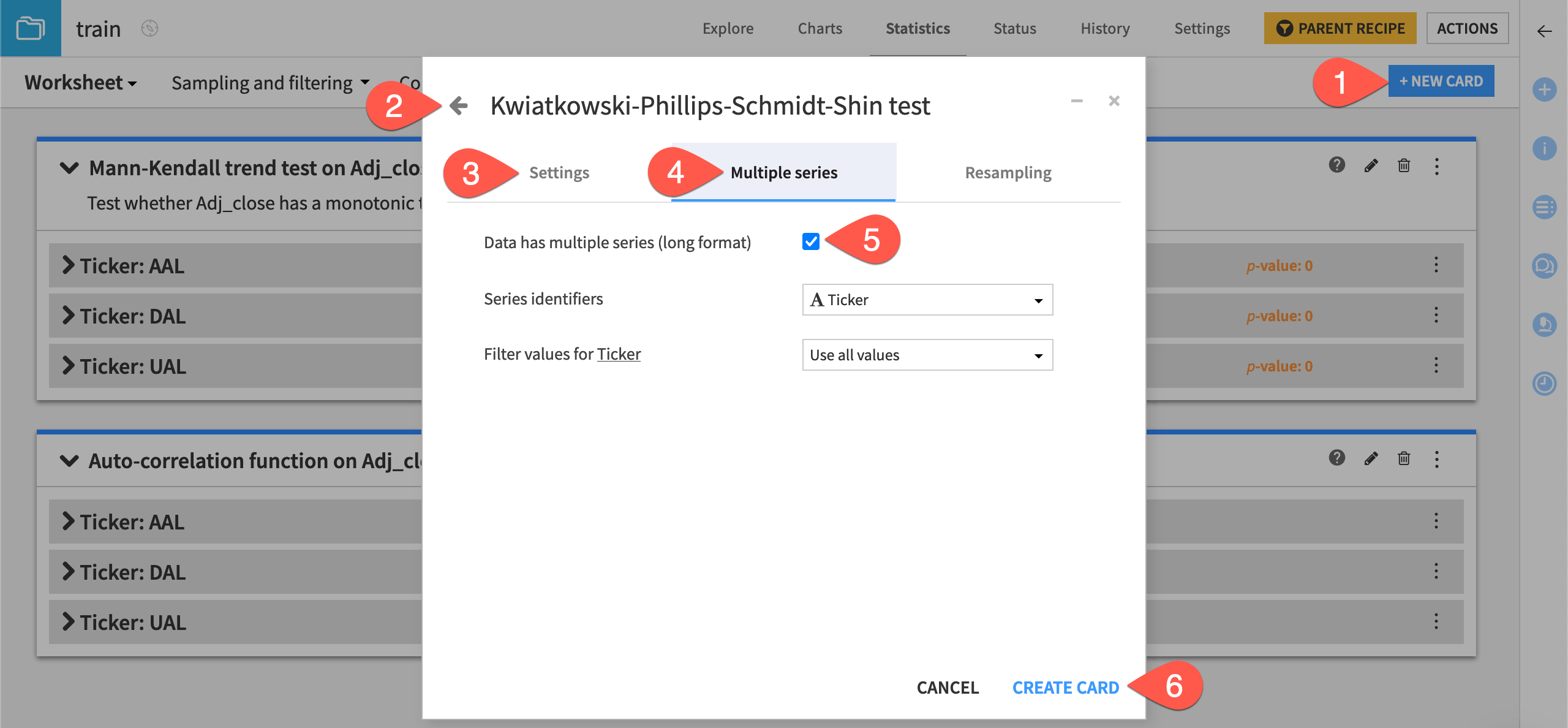
Task: Open the list details icon in the sidebar
Action: [1545, 207]
